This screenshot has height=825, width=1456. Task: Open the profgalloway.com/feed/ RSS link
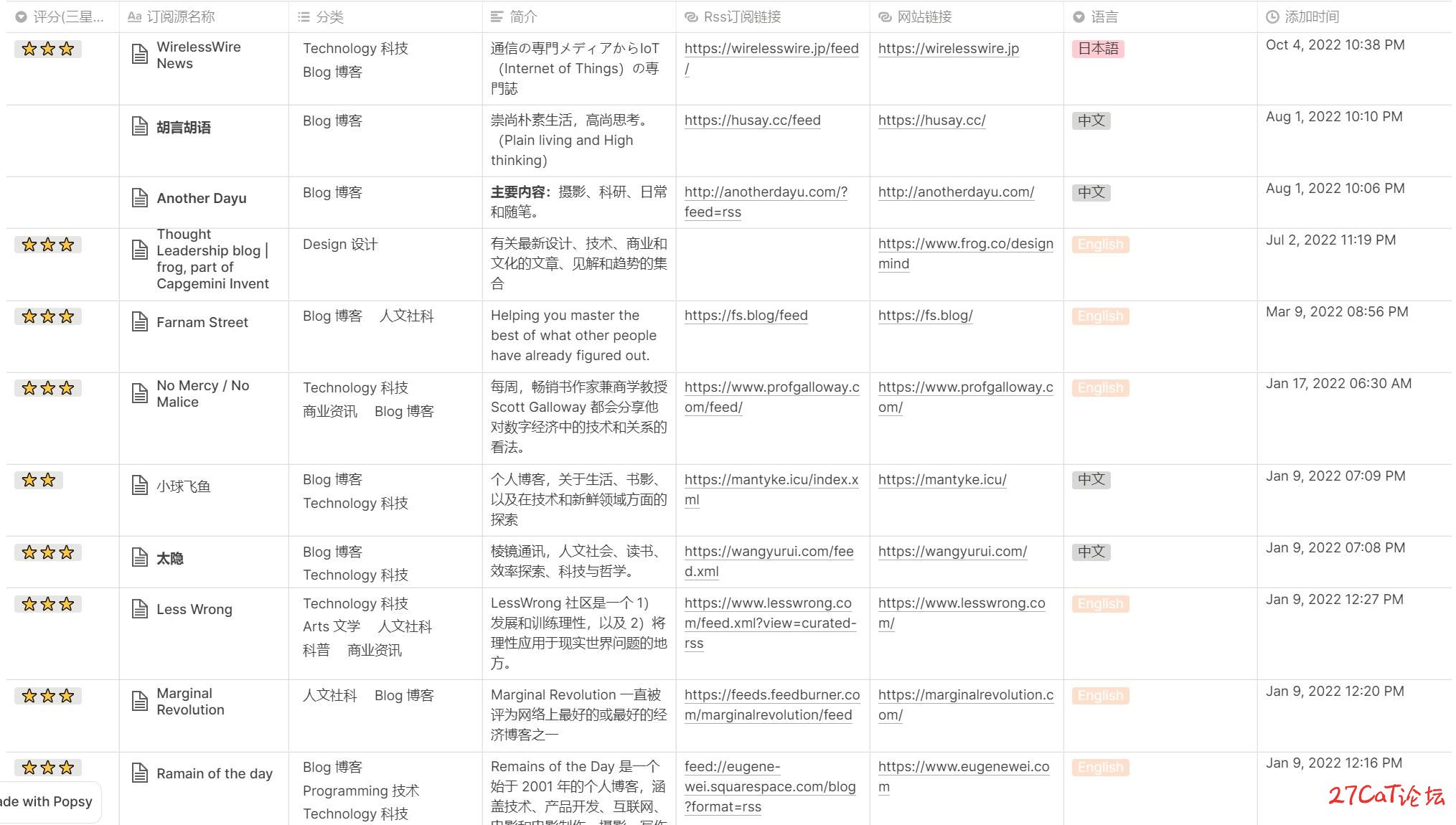click(771, 397)
